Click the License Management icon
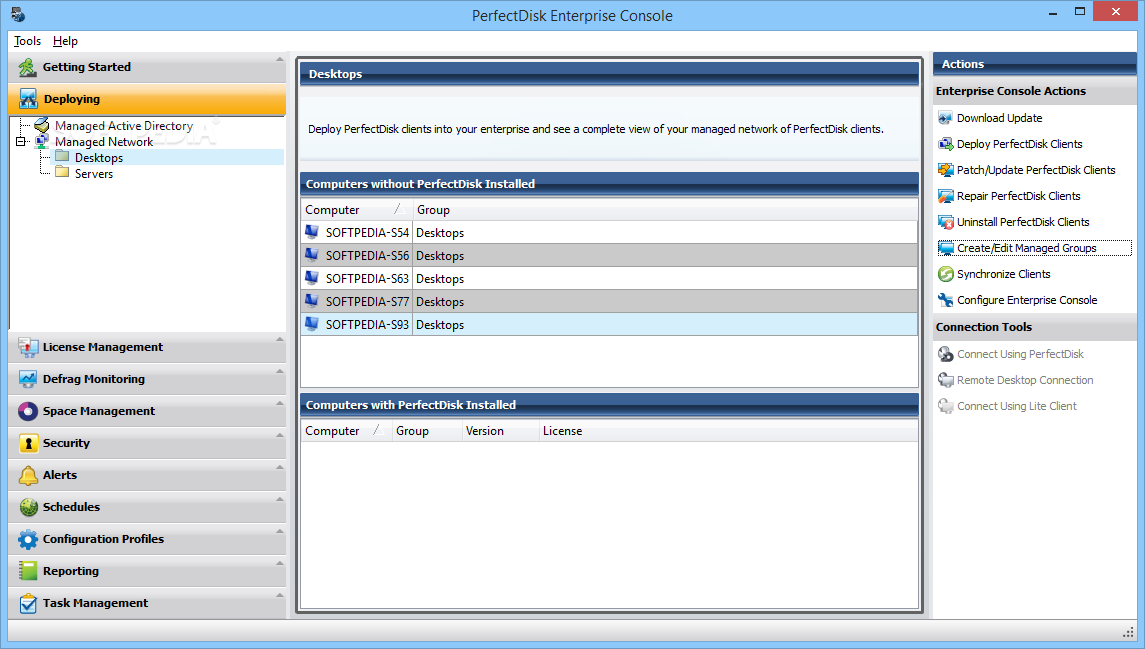This screenshot has width=1145, height=649. 28,347
